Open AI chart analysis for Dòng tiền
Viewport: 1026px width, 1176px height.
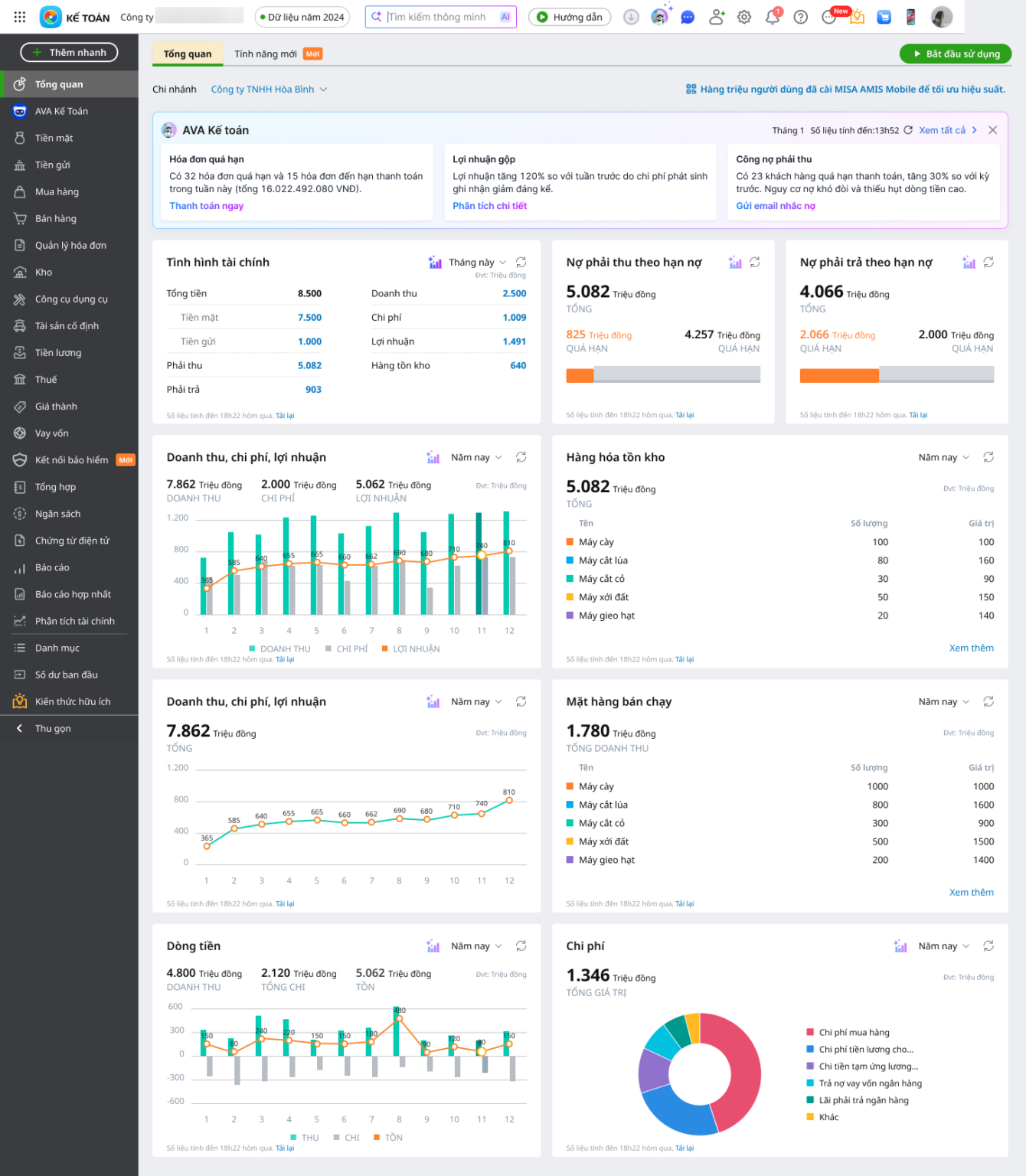(433, 946)
